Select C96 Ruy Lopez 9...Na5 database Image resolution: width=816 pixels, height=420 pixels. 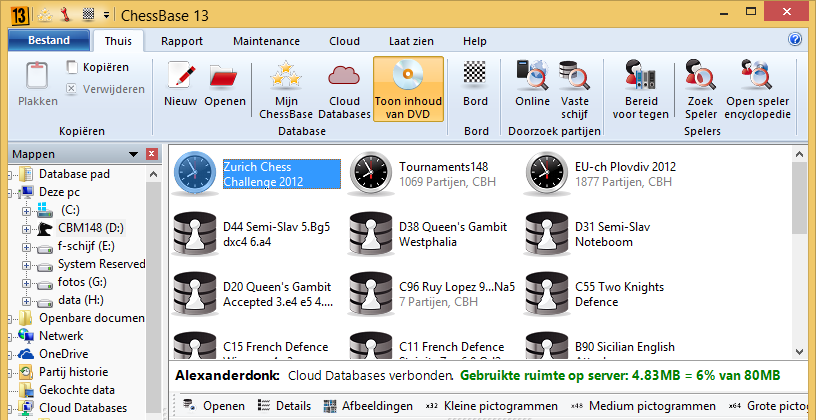coord(432,294)
